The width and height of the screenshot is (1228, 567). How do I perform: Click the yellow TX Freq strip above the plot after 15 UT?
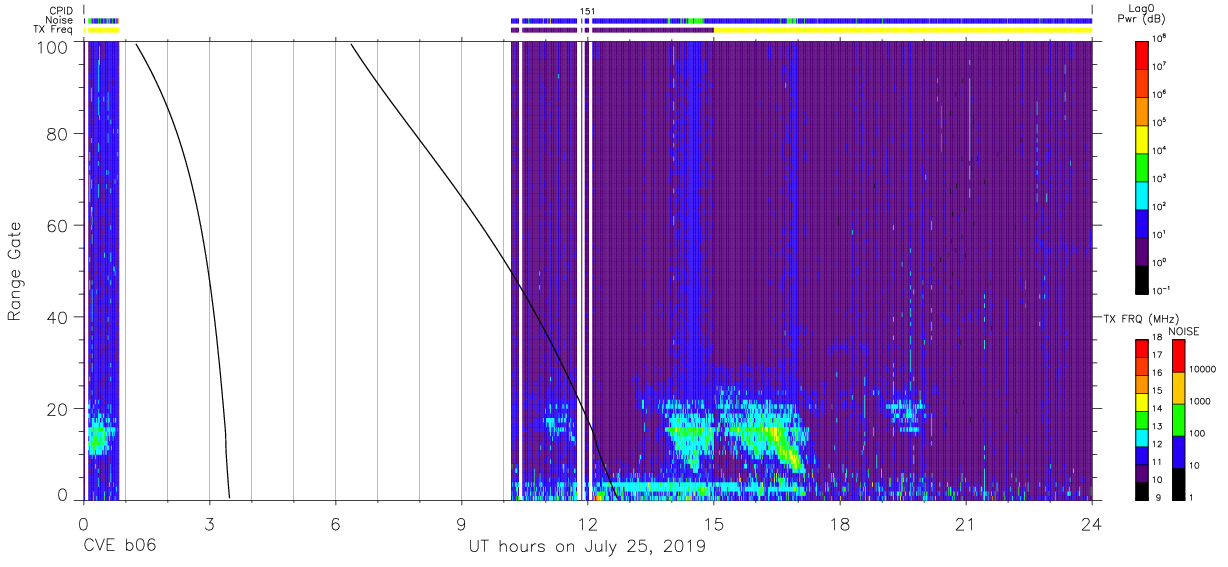(903, 30)
